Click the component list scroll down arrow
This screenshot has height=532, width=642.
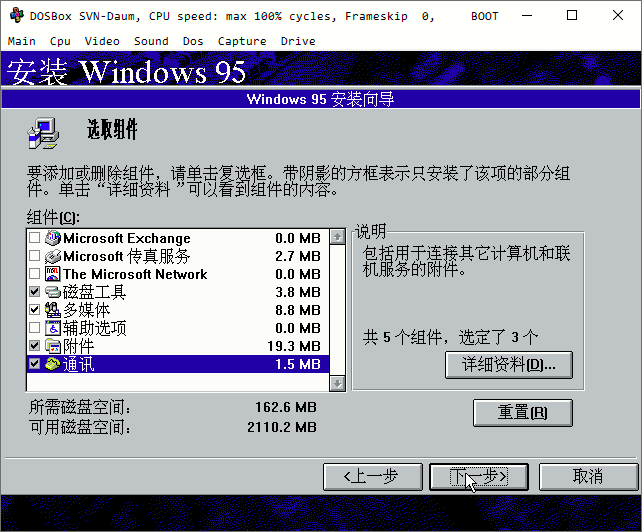coord(337,383)
